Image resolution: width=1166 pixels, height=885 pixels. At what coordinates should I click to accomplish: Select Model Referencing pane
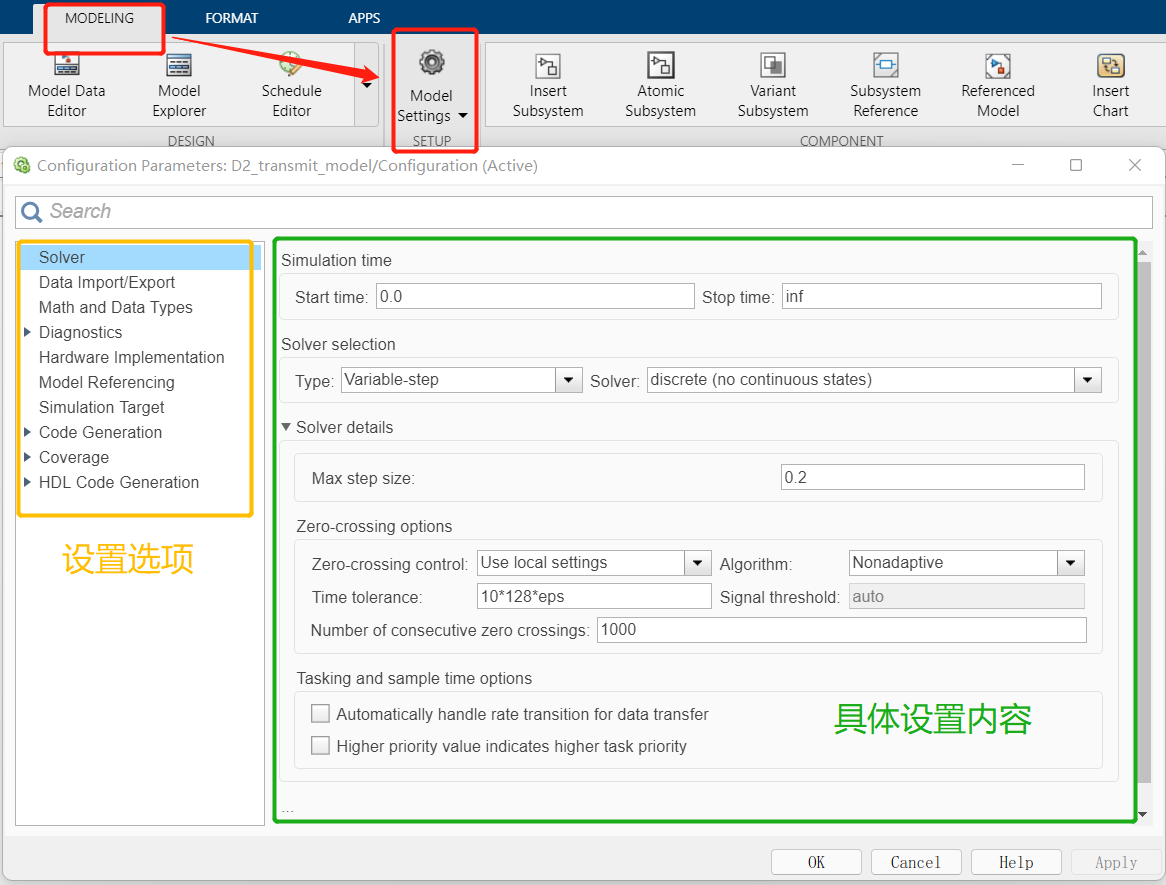point(107,382)
